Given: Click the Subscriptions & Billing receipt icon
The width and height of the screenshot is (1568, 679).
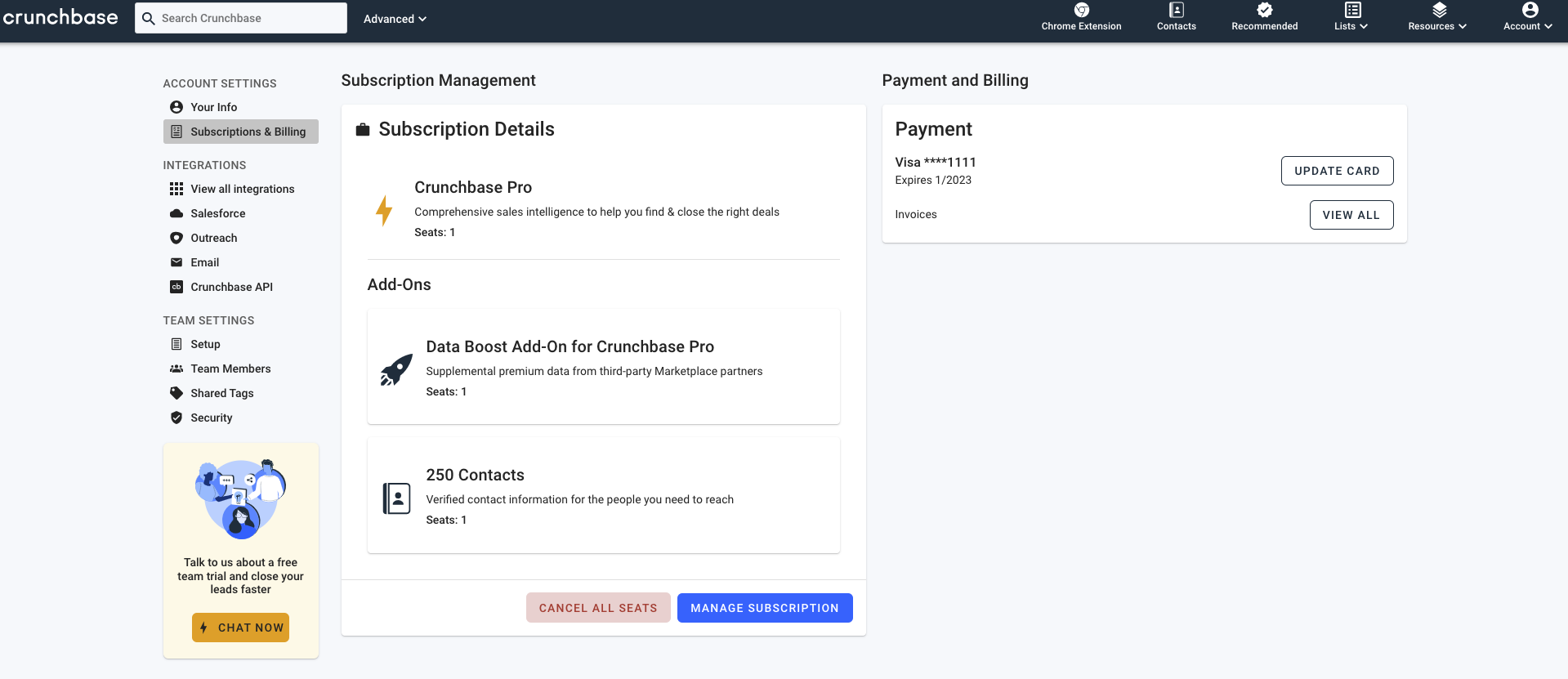Looking at the screenshot, I should 176,132.
